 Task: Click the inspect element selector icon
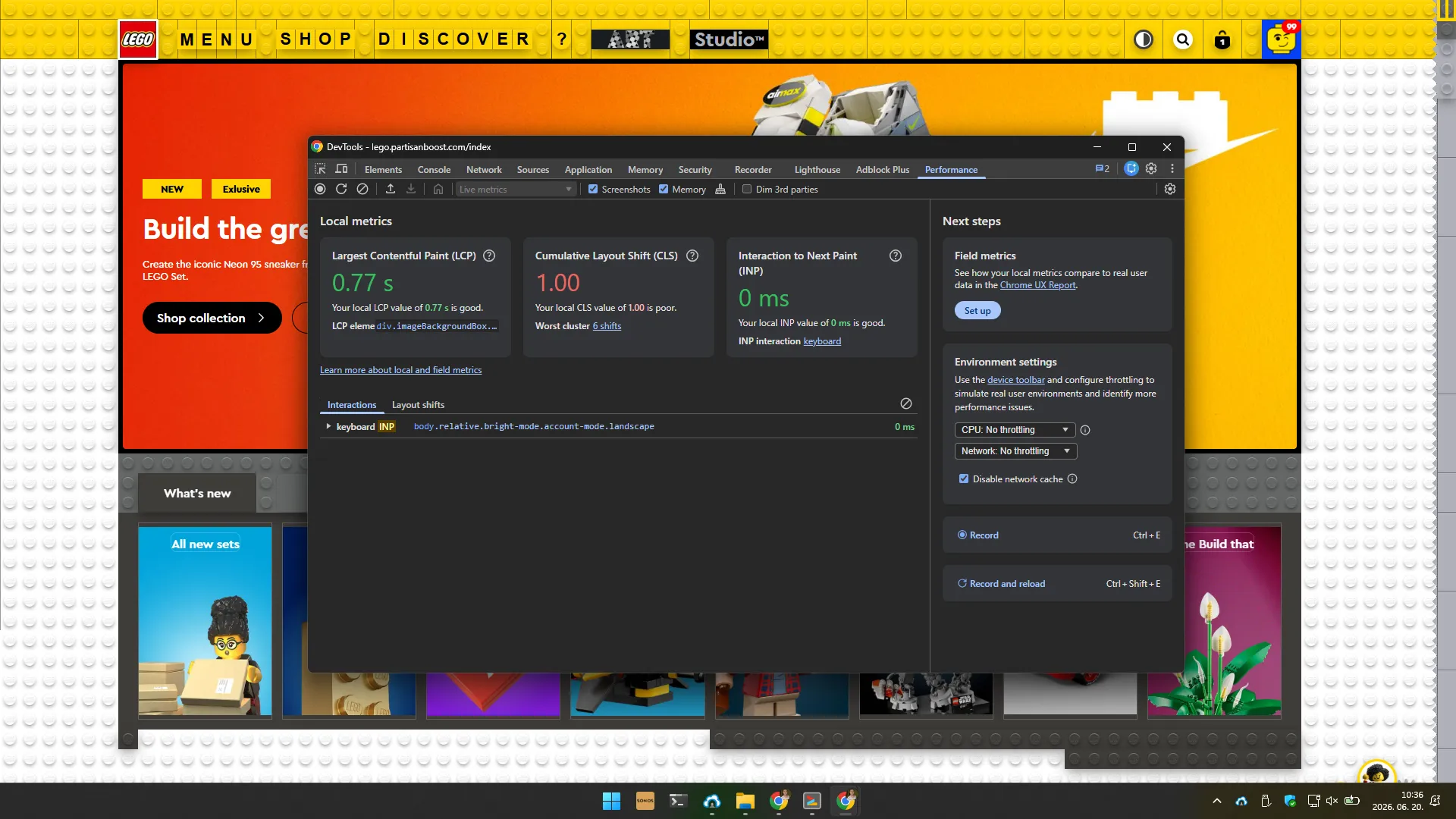point(320,169)
